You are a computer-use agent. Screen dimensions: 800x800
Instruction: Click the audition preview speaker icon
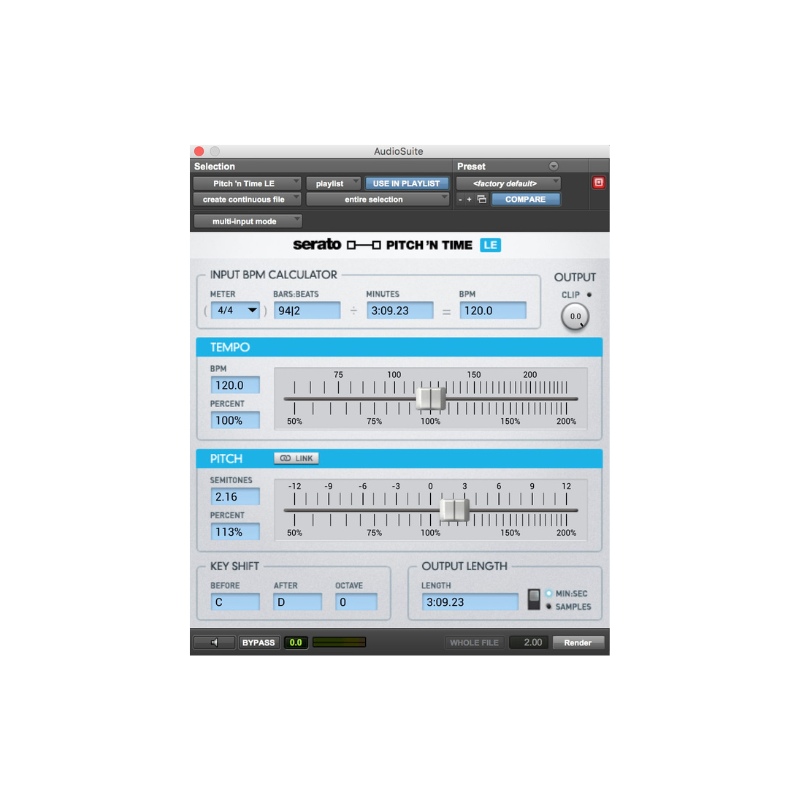214,642
